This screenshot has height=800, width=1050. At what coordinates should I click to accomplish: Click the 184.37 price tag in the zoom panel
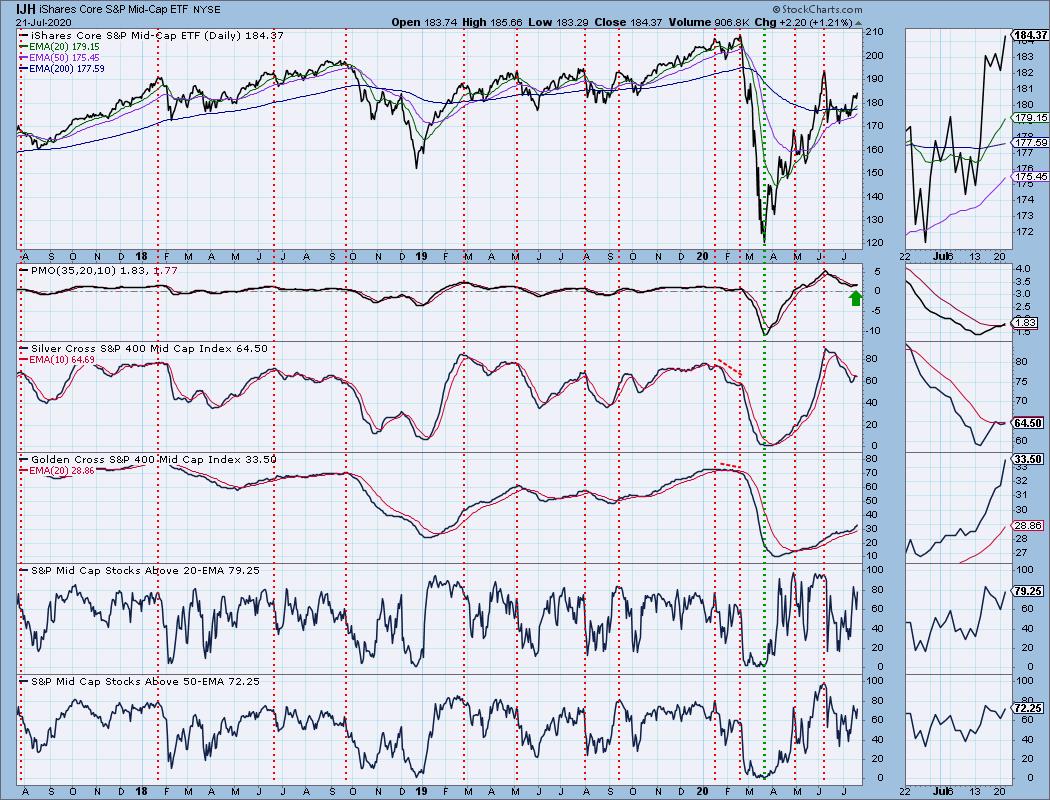click(x=1031, y=35)
